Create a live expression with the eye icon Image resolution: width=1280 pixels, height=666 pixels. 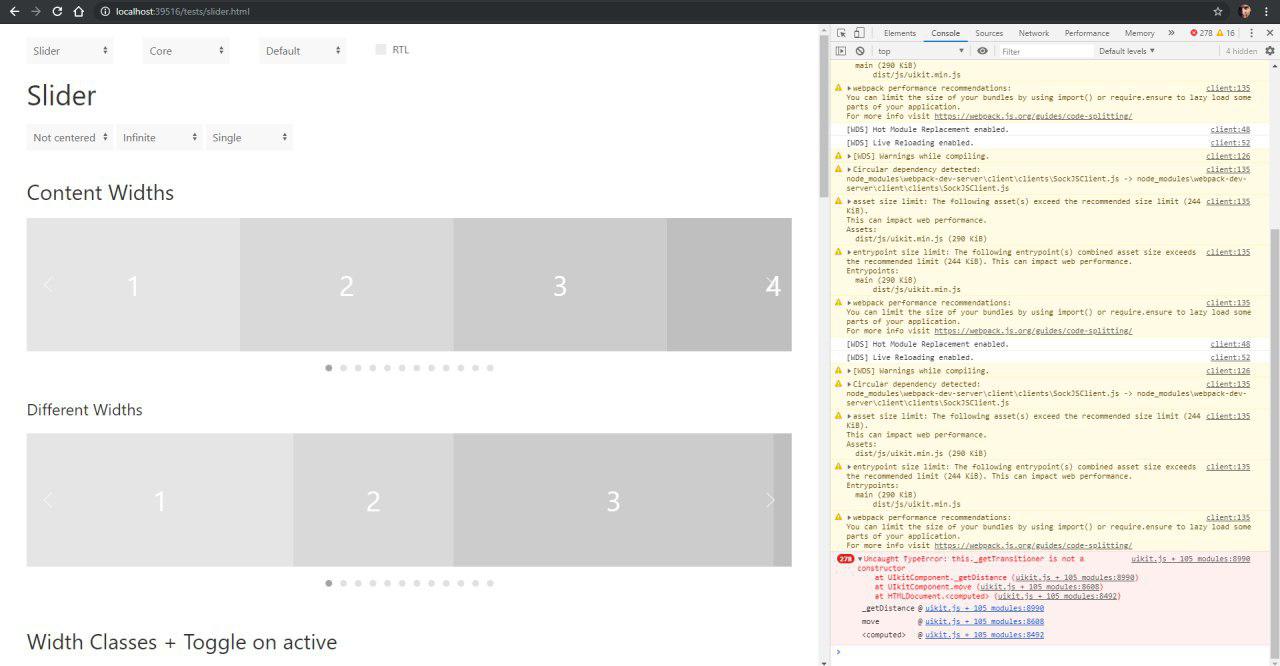[981, 50]
